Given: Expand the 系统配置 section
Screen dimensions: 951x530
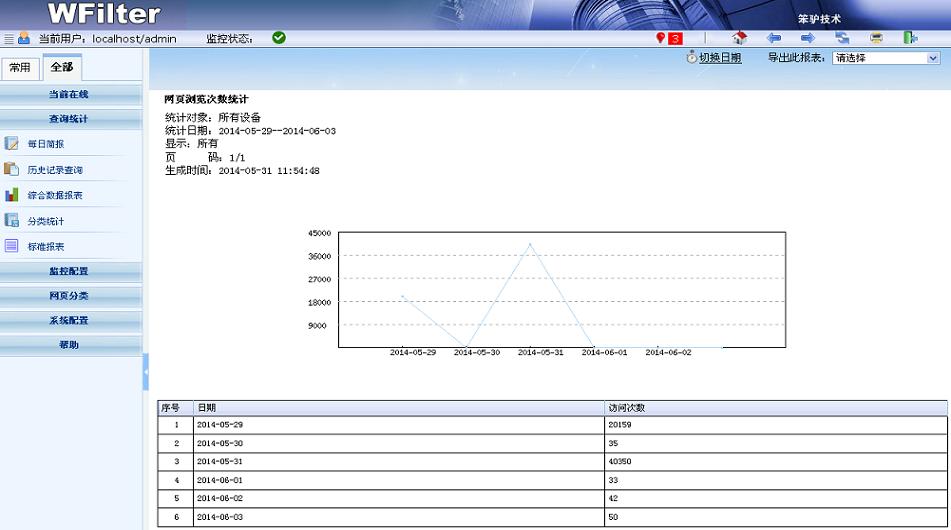Looking at the screenshot, I should click(69, 320).
